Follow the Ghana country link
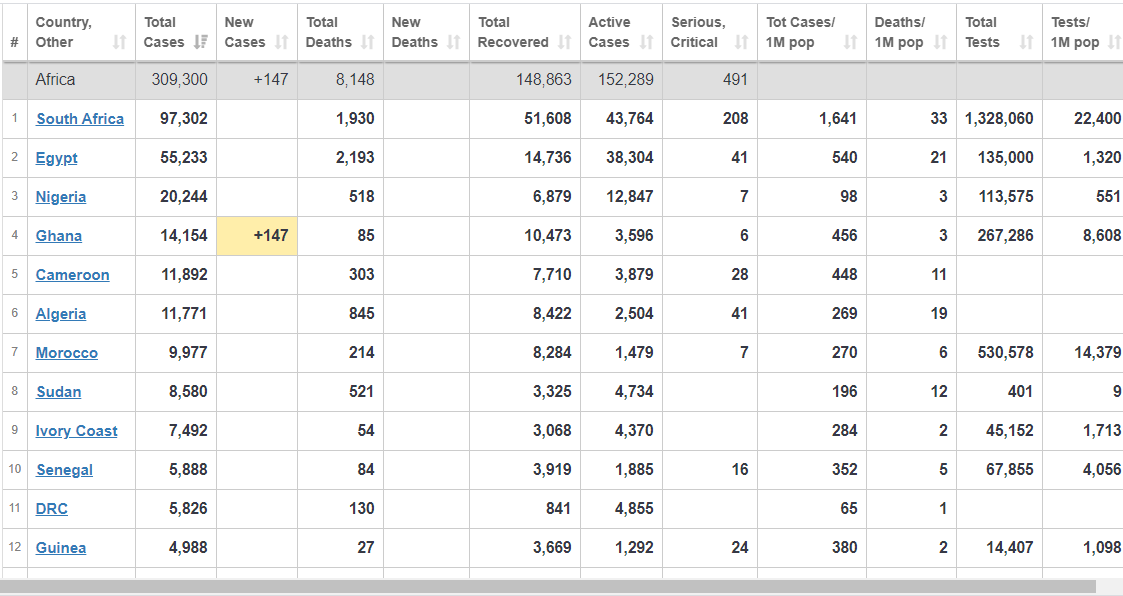Image resolution: width=1123 pixels, height=596 pixels. tap(59, 236)
